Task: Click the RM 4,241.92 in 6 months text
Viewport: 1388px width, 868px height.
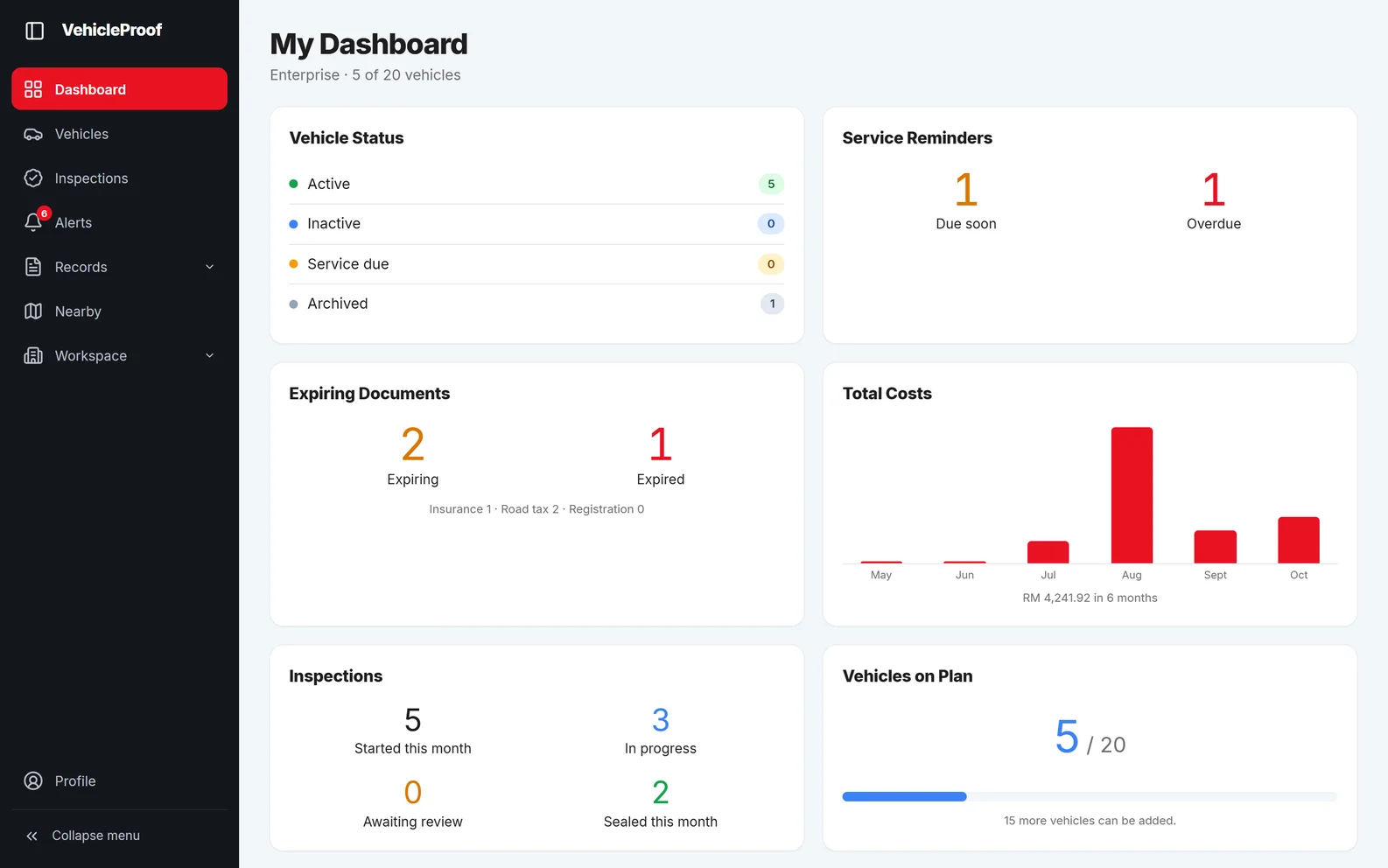Action: coord(1090,598)
